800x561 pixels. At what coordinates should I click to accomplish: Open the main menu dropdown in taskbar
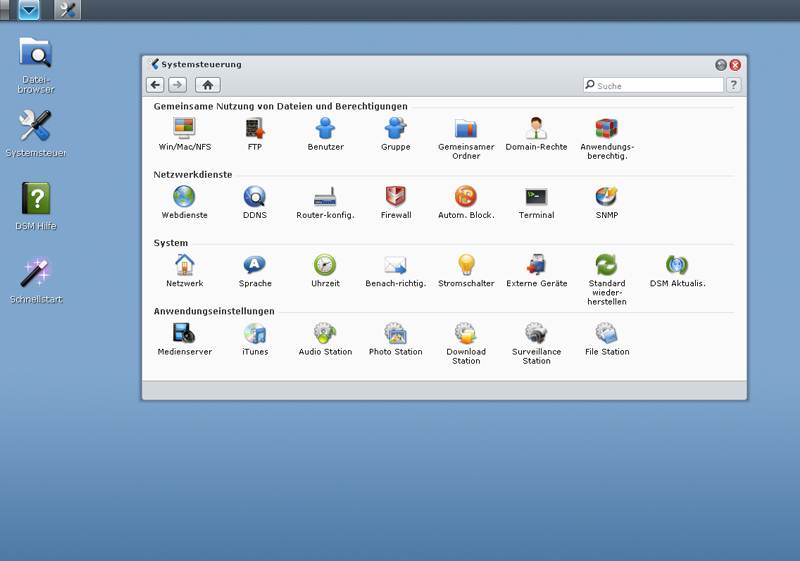tap(29, 10)
